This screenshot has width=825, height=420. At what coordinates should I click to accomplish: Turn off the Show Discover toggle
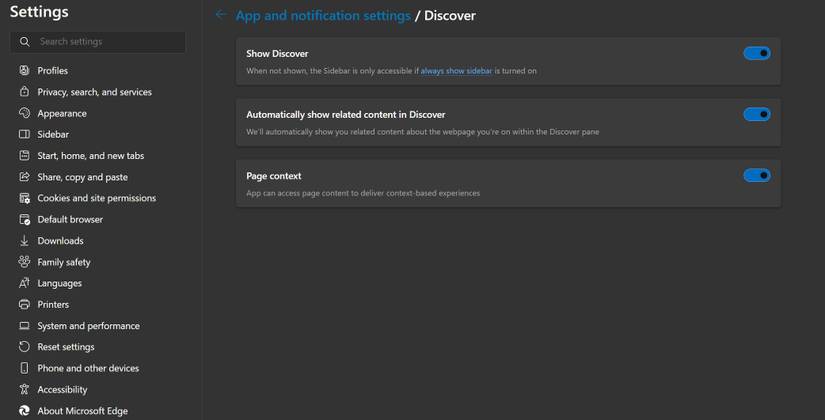pos(756,53)
